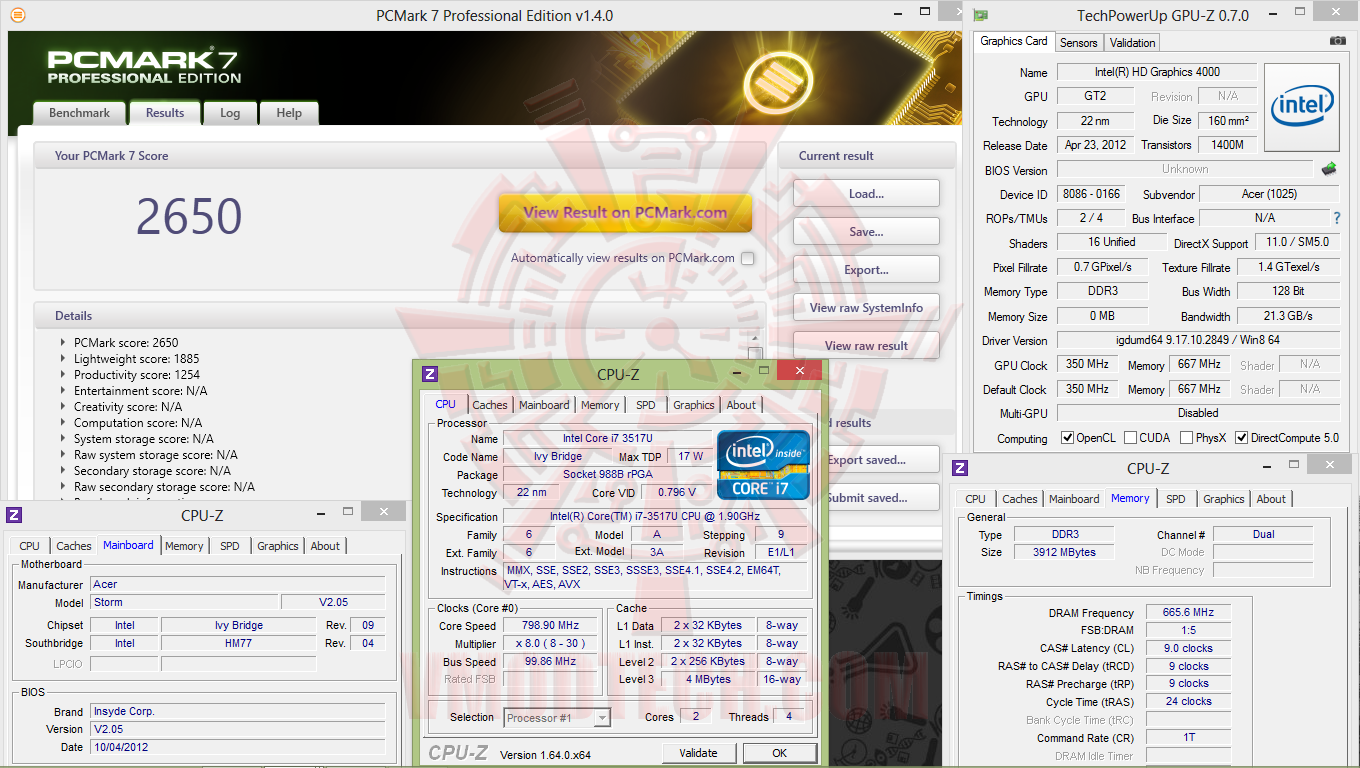Click the DRAM Frequency 665.6 MHz value
This screenshot has height=768, width=1360.
coord(1188,613)
